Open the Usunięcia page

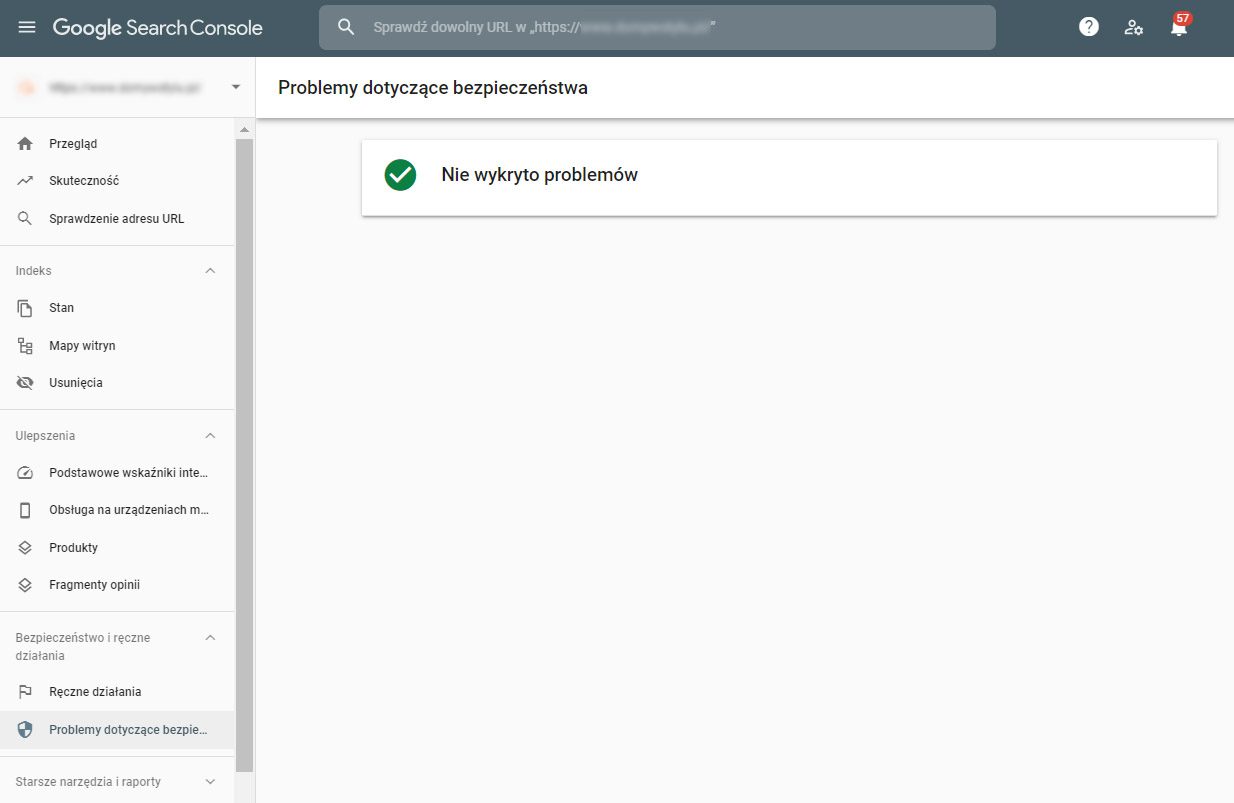click(x=117, y=383)
